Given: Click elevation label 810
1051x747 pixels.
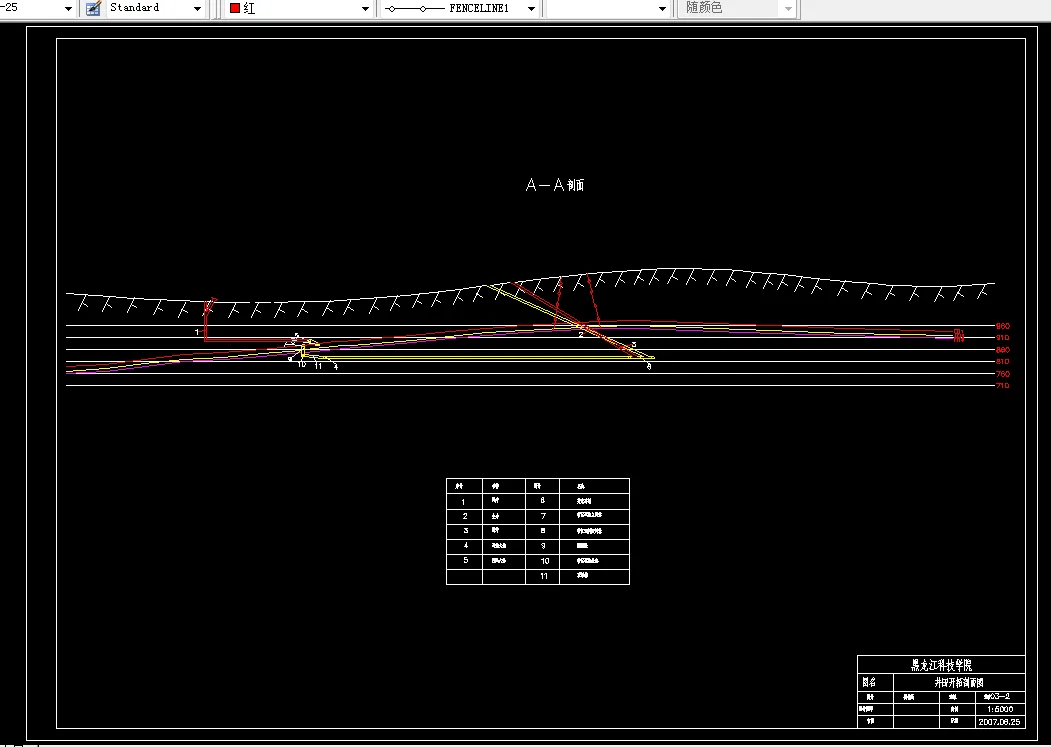Looking at the screenshot, I should 1003,362.
